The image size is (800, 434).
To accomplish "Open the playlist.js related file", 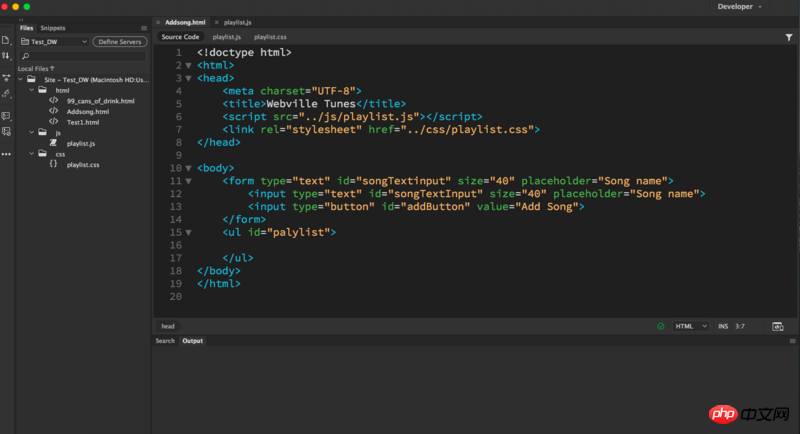I will (227, 37).
